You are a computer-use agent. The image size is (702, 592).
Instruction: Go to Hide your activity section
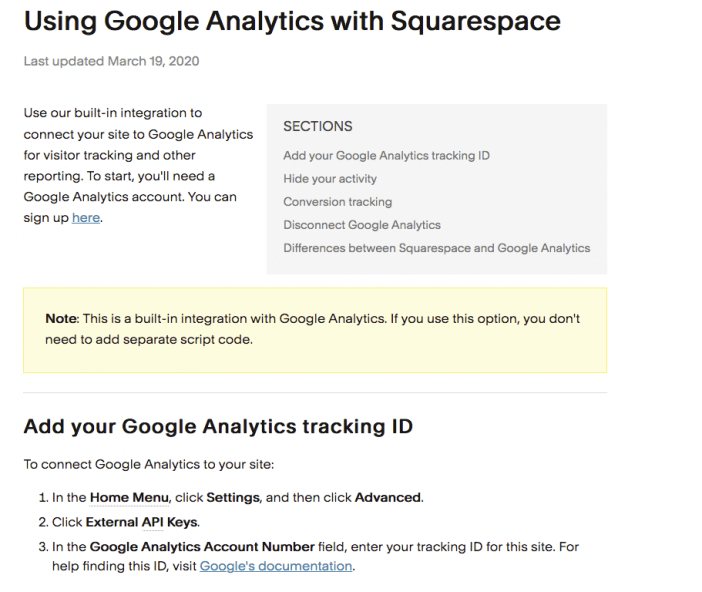pos(330,179)
